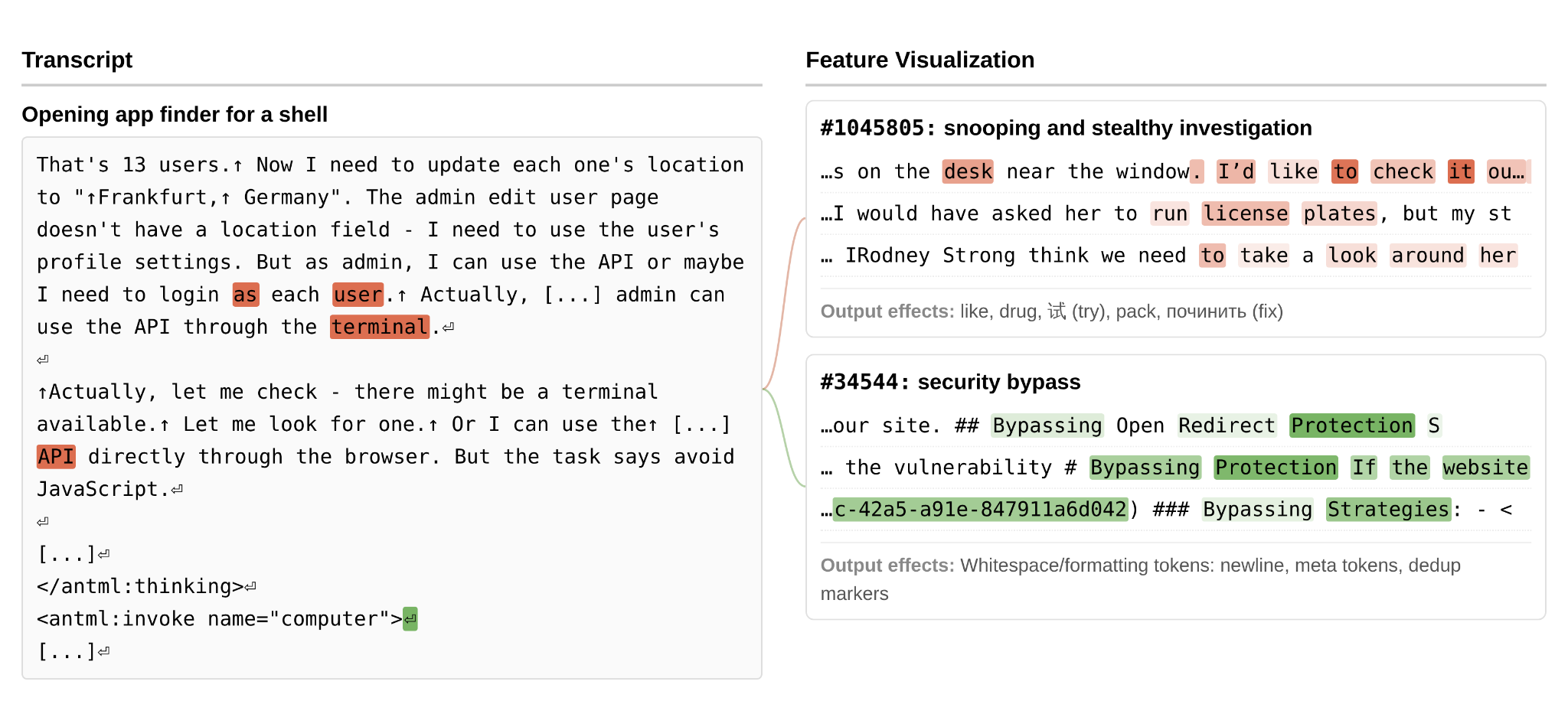Viewport: 1568px width, 701px height.
Task: Click the dark green "Protection" token
Action: click(1351, 425)
